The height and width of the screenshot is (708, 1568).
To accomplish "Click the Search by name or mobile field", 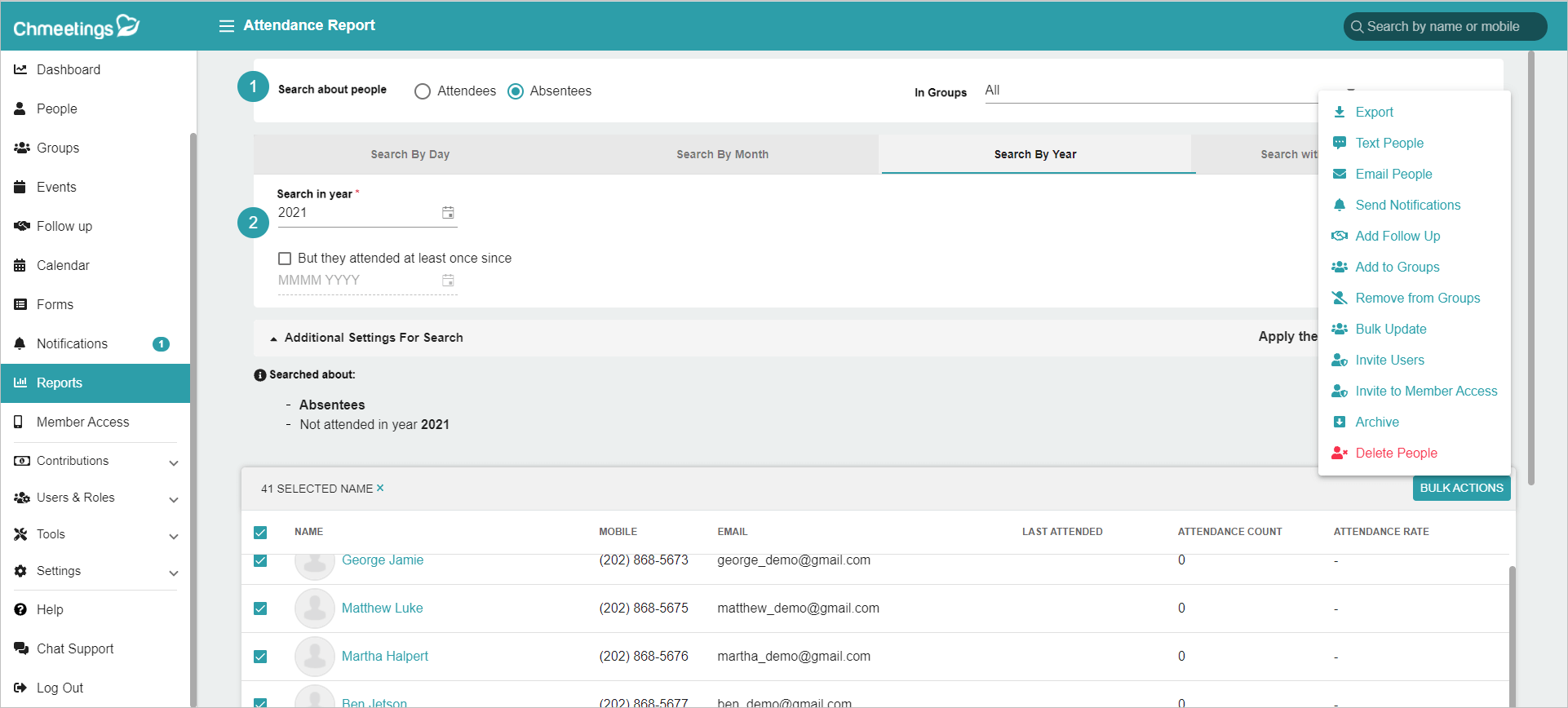I will (1445, 26).
